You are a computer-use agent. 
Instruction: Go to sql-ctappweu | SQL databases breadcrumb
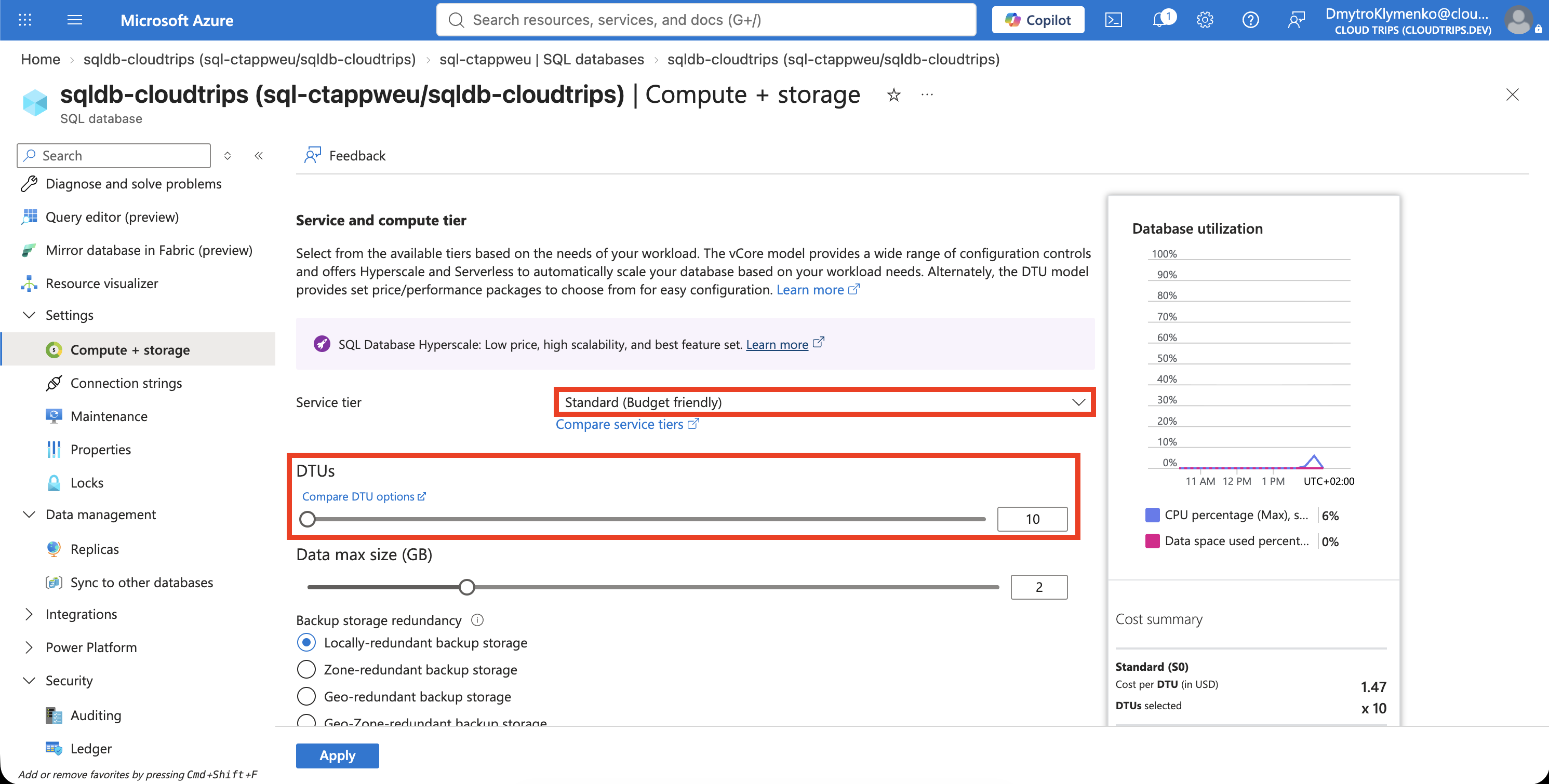coord(541,59)
